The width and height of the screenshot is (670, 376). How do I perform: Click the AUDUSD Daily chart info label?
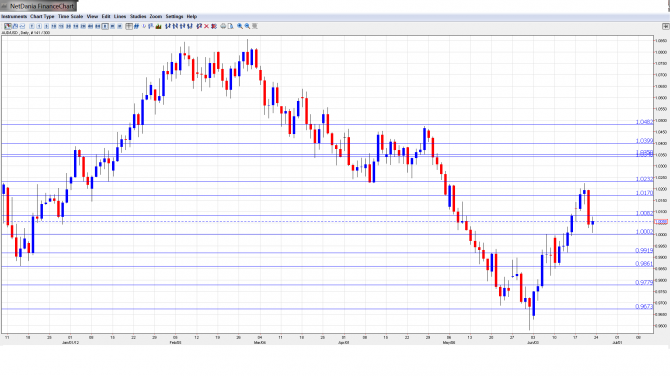tap(26, 32)
